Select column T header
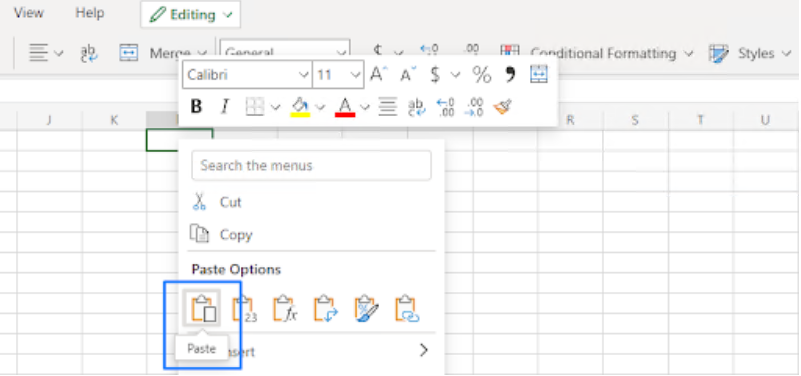The height and width of the screenshot is (376, 801). pyautogui.click(x=700, y=120)
